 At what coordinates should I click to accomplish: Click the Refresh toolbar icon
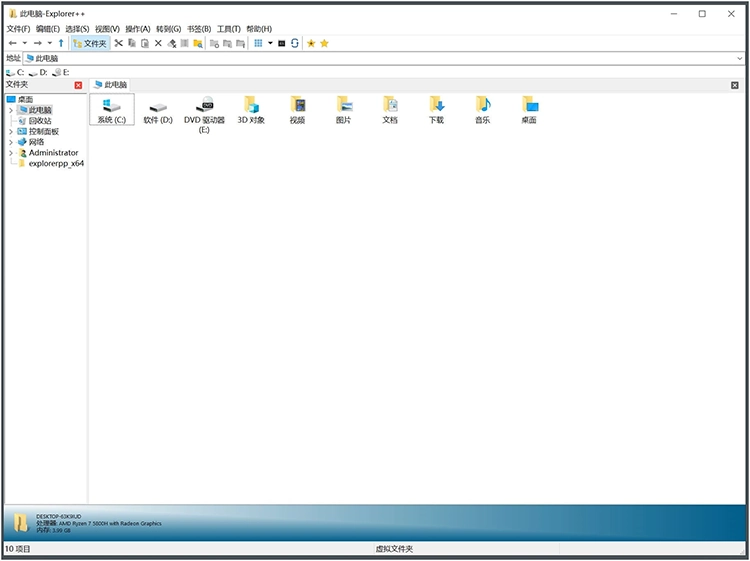point(295,43)
